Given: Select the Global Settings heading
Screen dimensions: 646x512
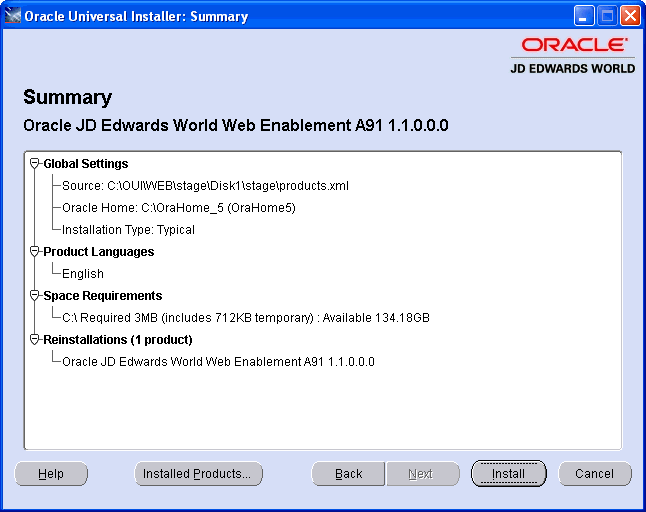Looking at the screenshot, I should [x=86, y=164].
